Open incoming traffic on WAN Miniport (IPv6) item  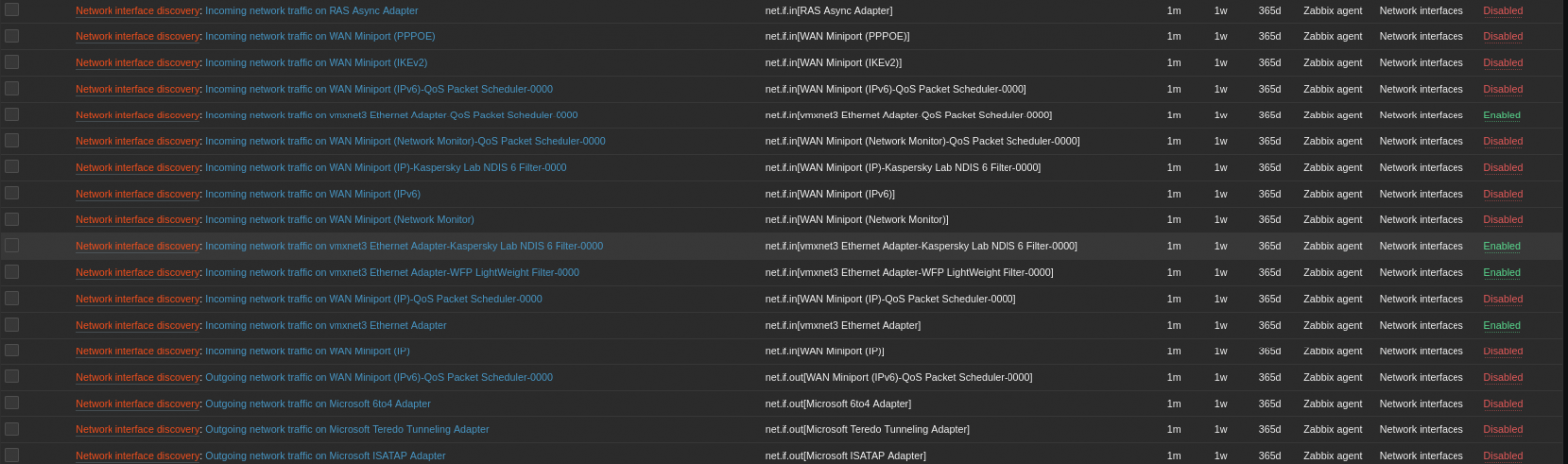coord(313,194)
